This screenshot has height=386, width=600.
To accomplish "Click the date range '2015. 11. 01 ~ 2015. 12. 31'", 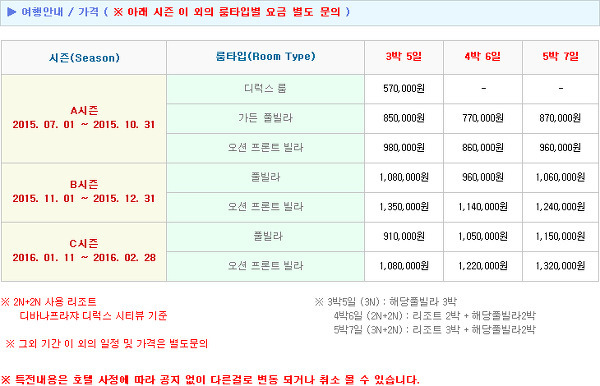I will [84, 199].
